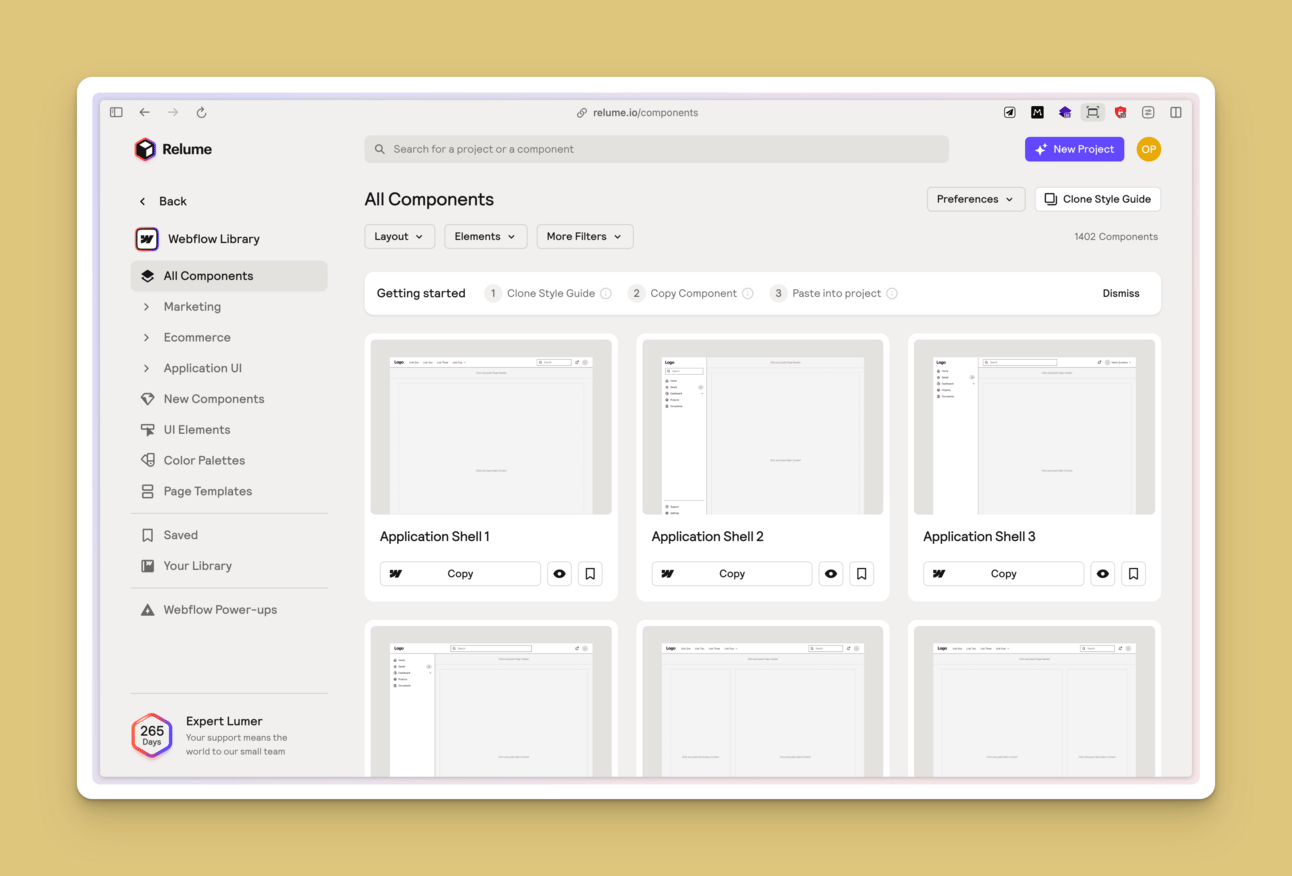1292x876 pixels.
Task: Copy Application Shell 2 component
Action: pos(732,574)
